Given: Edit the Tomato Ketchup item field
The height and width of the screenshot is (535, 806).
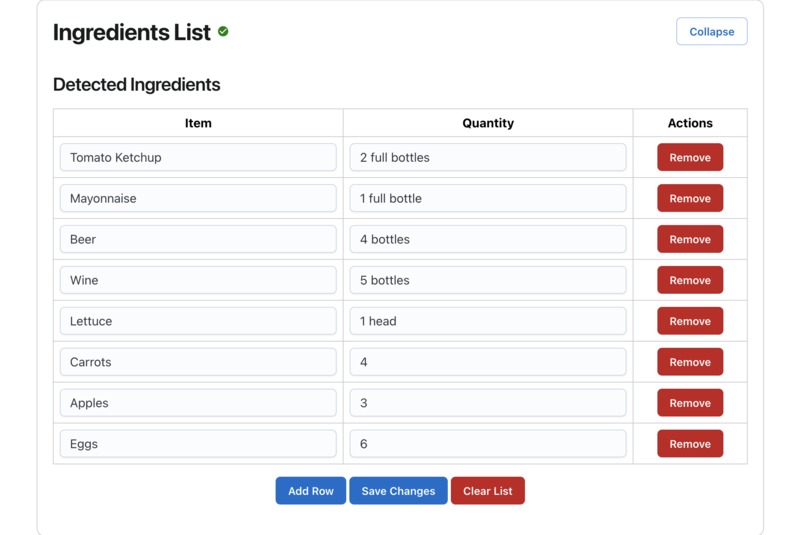Looking at the screenshot, I should click(x=198, y=157).
